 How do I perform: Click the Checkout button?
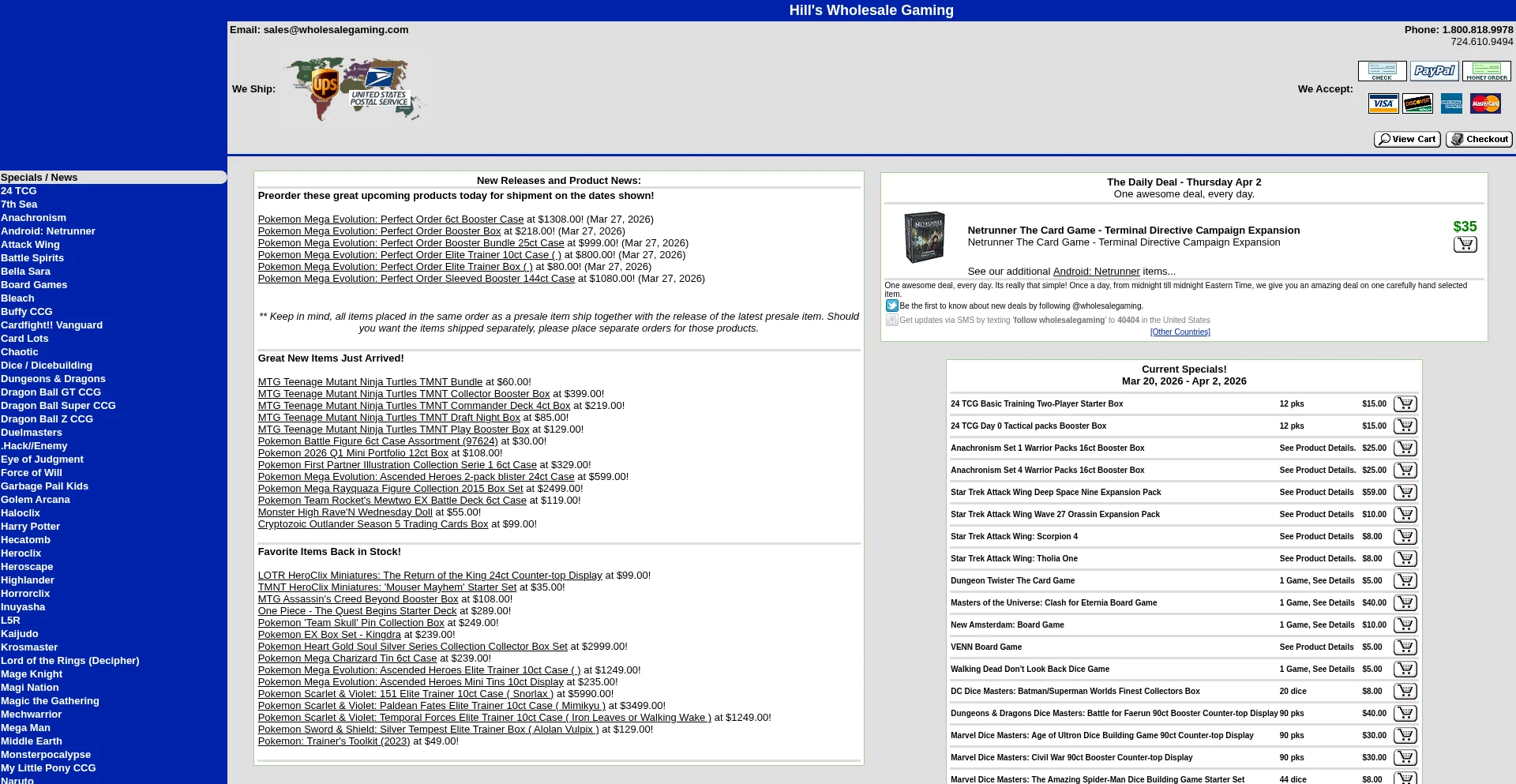(x=1479, y=140)
